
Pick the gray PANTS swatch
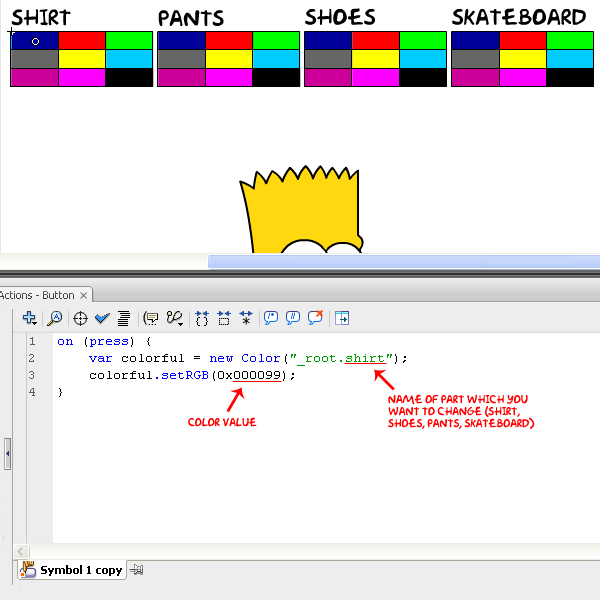(182, 59)
